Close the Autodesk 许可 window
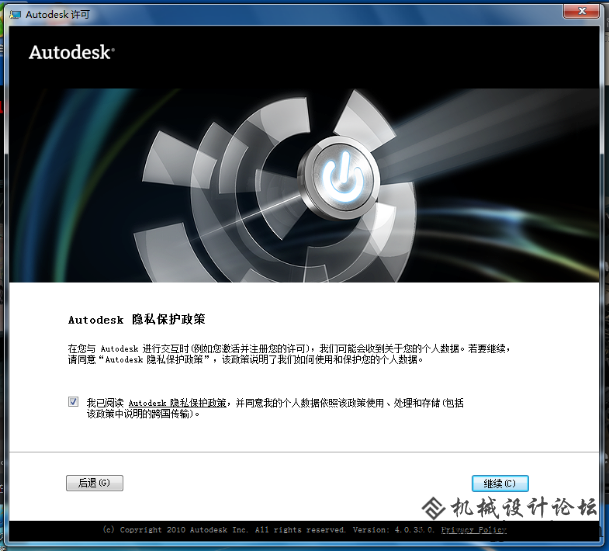This screenshot has width=610, height=551. 581,11
